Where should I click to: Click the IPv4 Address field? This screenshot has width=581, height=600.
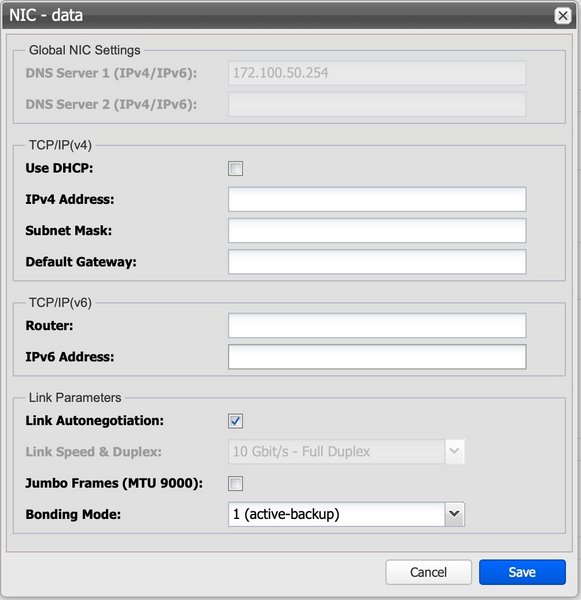pyautogui.click(x=377, y=199)
